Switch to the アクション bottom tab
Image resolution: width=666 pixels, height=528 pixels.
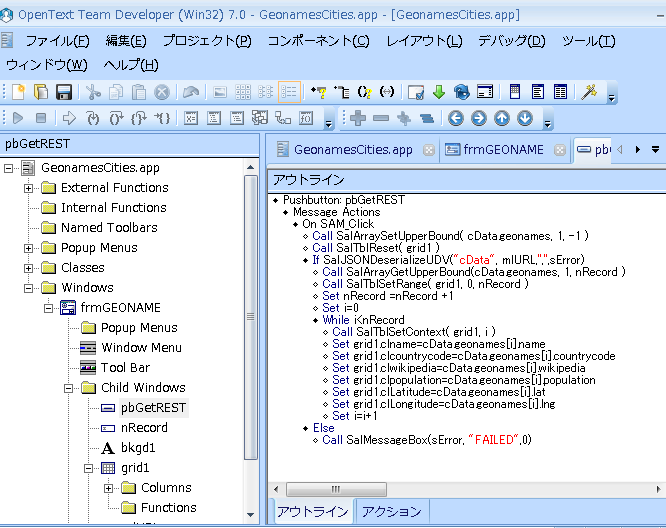point(391,511)
